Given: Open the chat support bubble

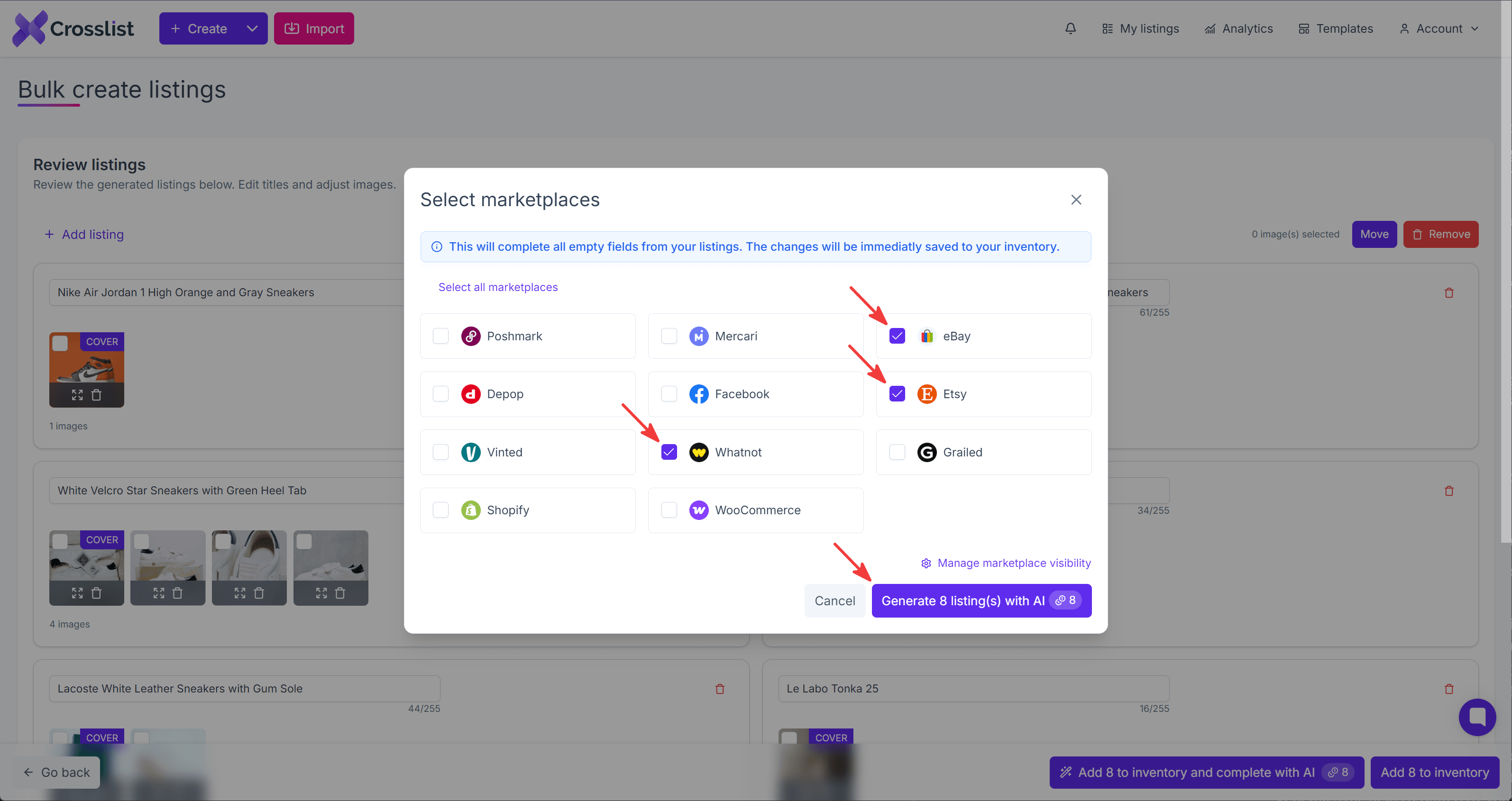Looking at the screenshot, I should (1477, 717).
